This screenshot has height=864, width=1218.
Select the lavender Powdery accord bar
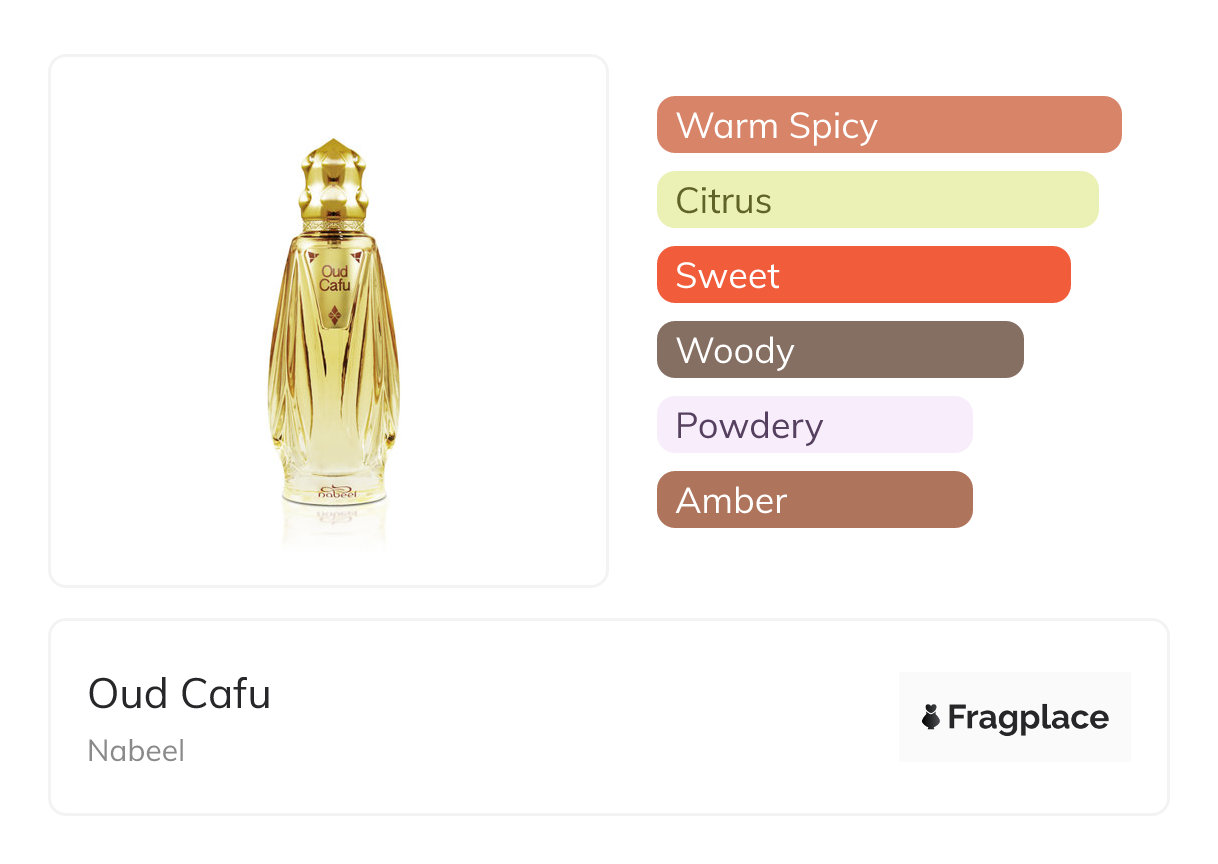814,425
